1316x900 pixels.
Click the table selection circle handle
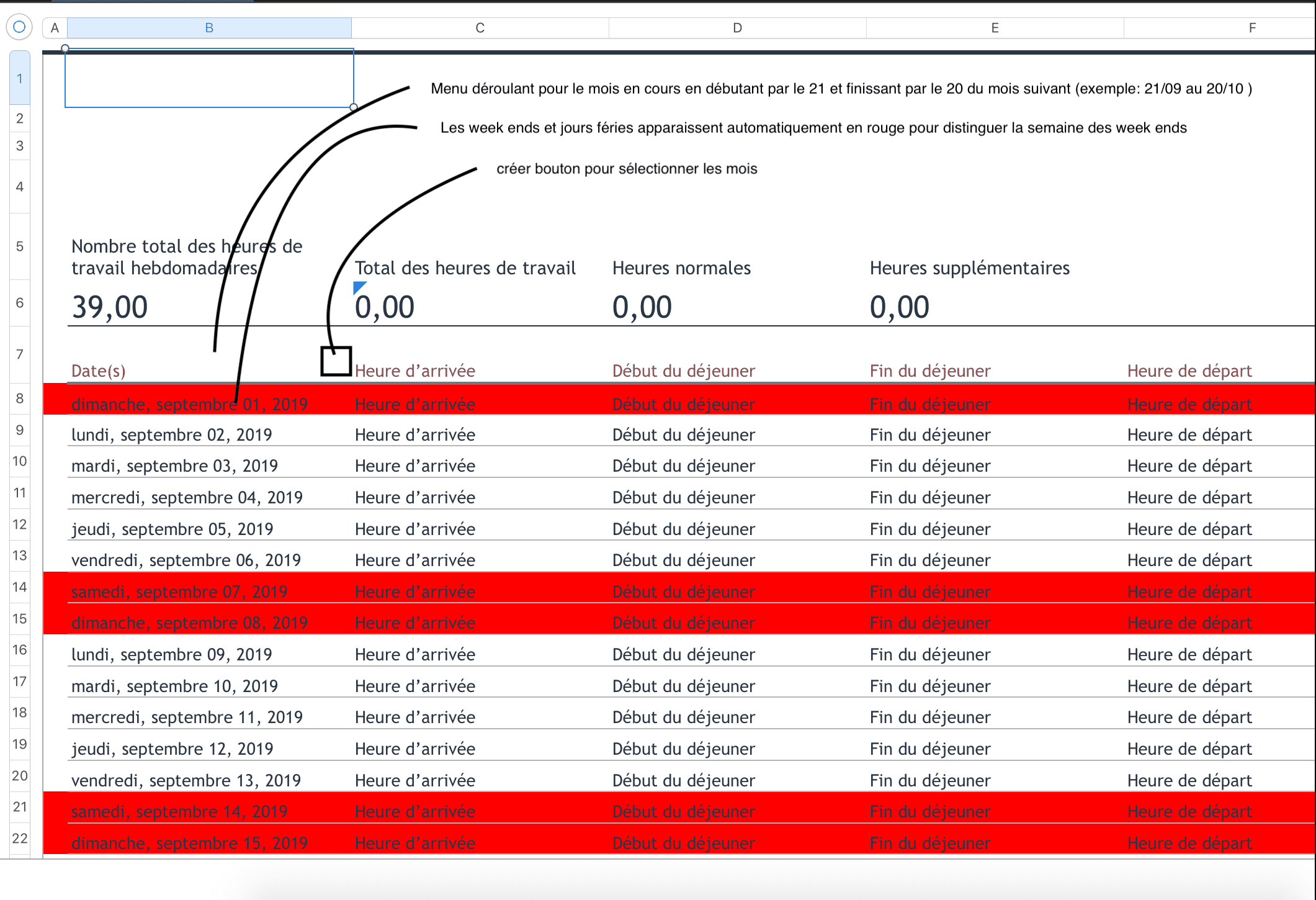pyautogui.click(x=19, y=27)
